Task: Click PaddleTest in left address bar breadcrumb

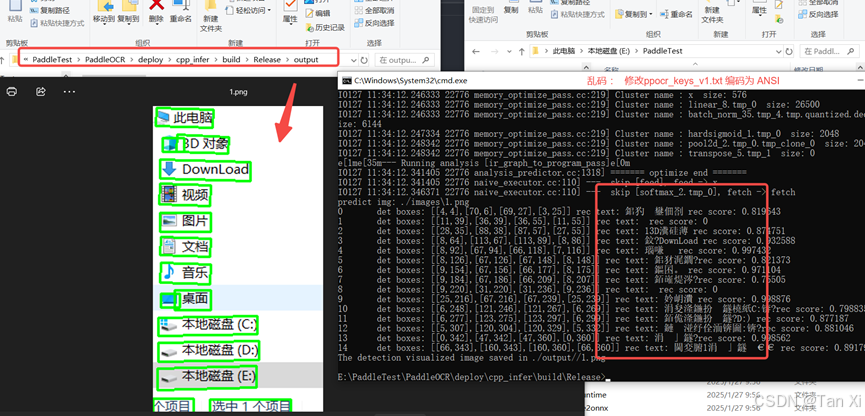Action: pyautogui.click(x=52, y=60)
